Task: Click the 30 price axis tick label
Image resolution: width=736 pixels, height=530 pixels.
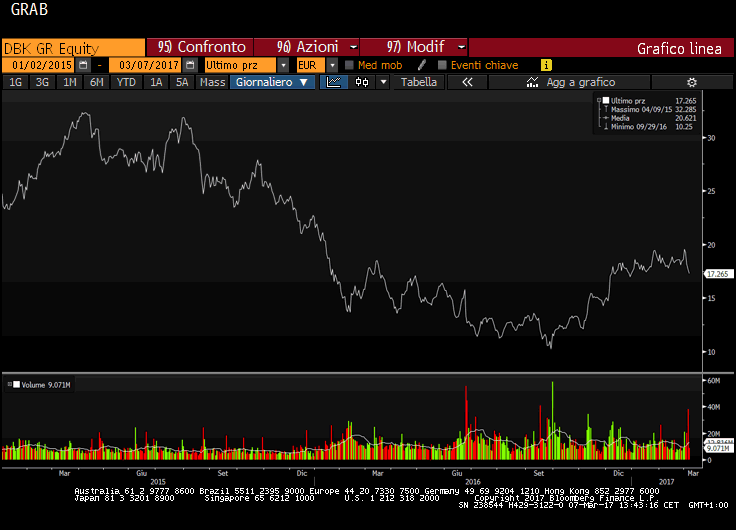Action: [x=712, y=138]
